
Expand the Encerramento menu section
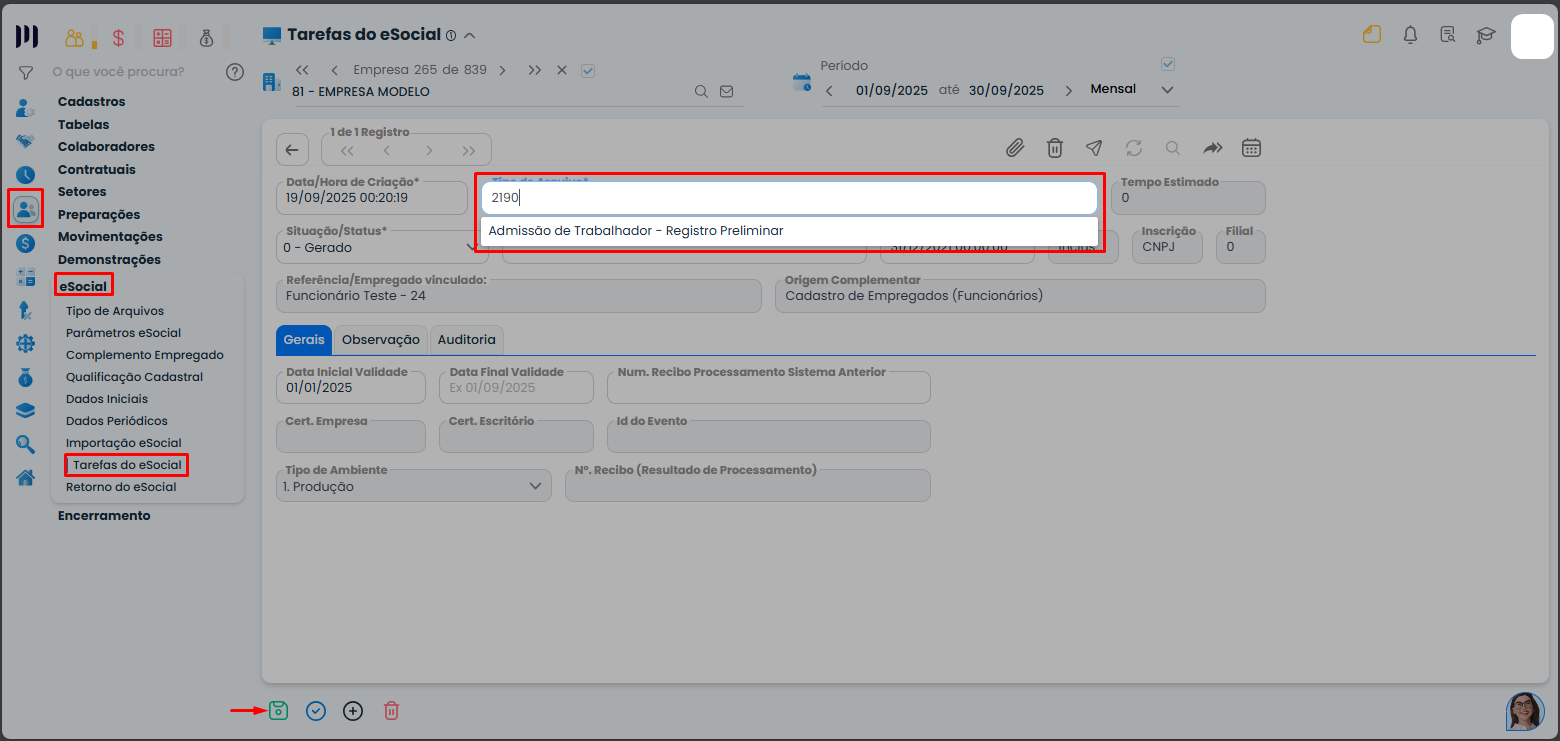104,516
